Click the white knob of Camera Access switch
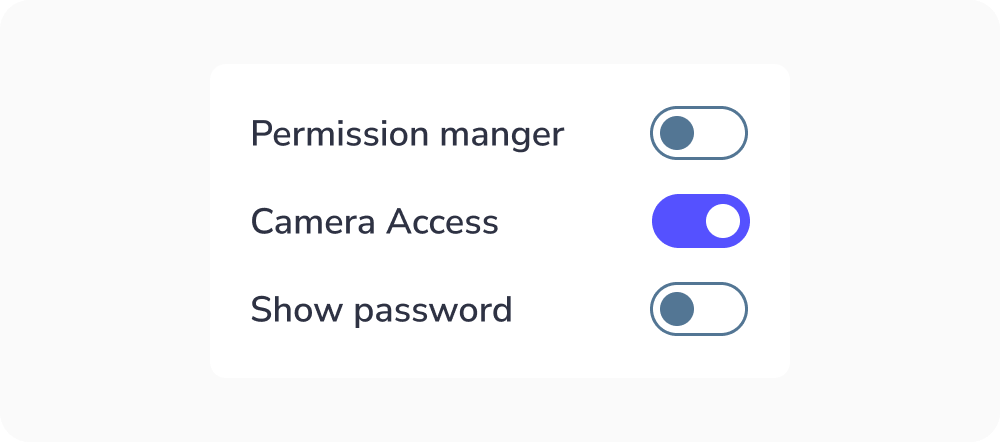Viewport: 1000px width, 442px height. click(x=723, y=221)
